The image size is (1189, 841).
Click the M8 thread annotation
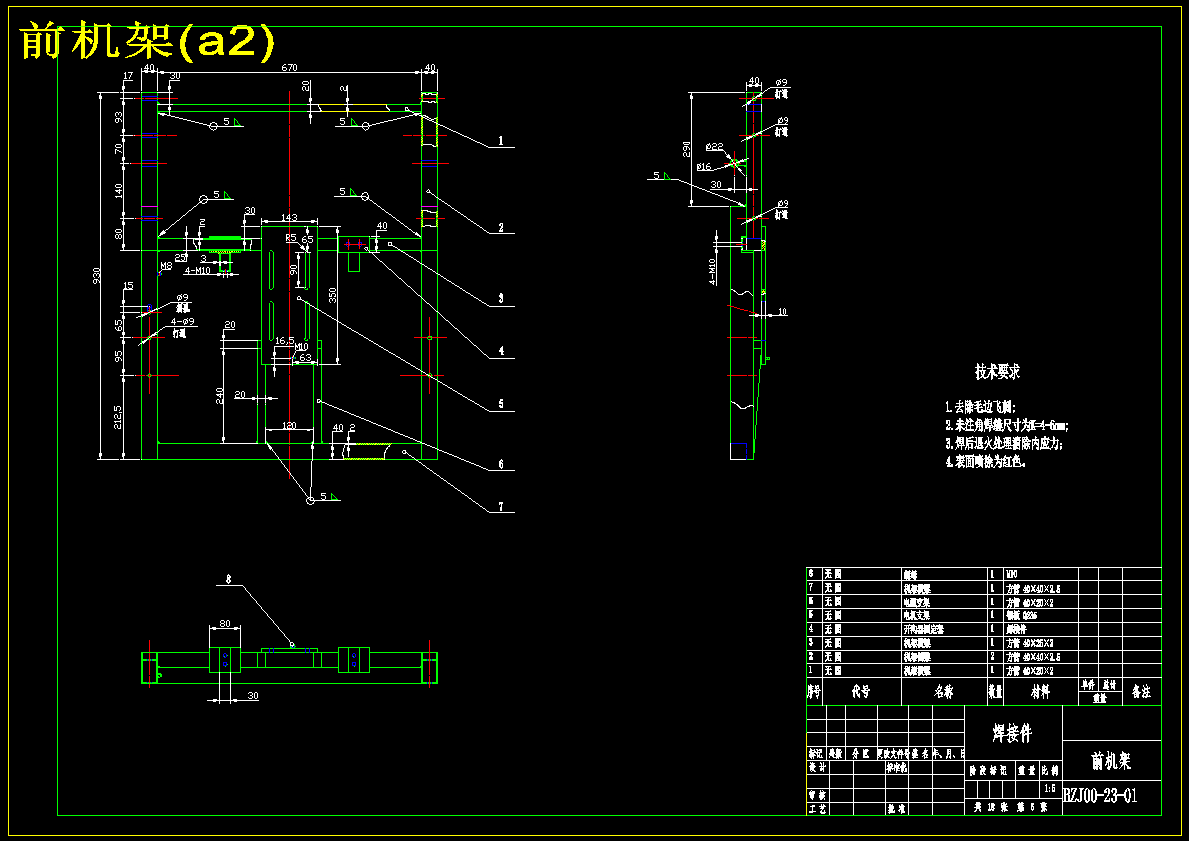165,266
